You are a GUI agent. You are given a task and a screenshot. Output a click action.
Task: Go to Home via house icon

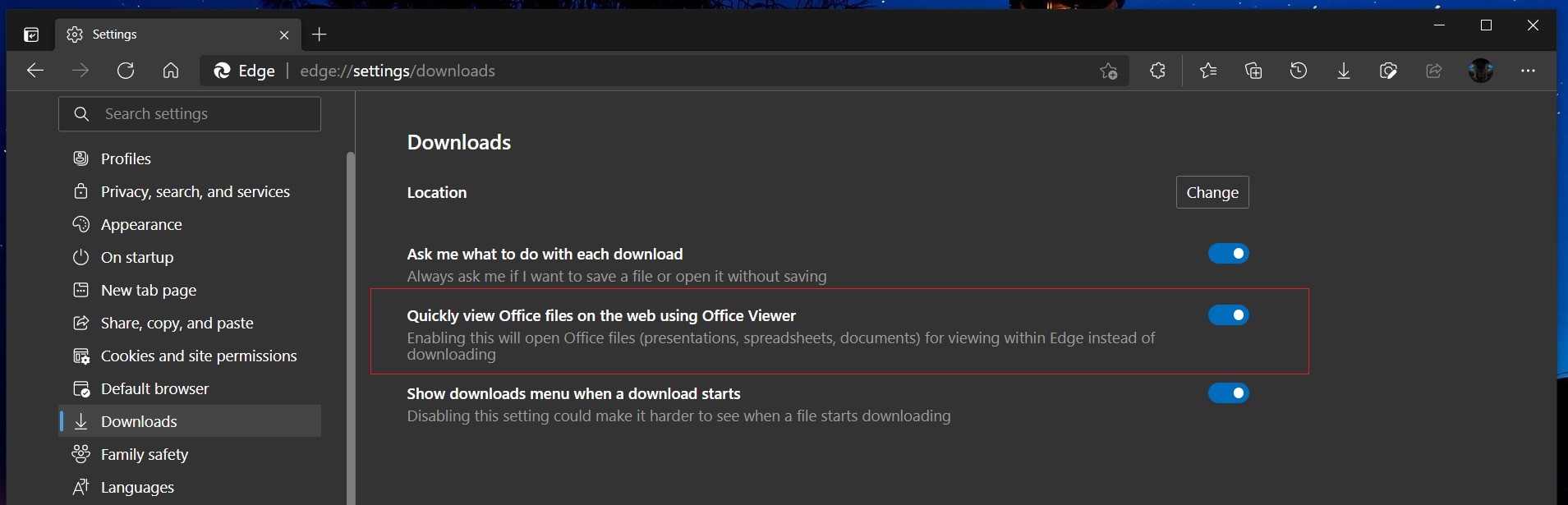pyautogui.click(x=171, y=71)
